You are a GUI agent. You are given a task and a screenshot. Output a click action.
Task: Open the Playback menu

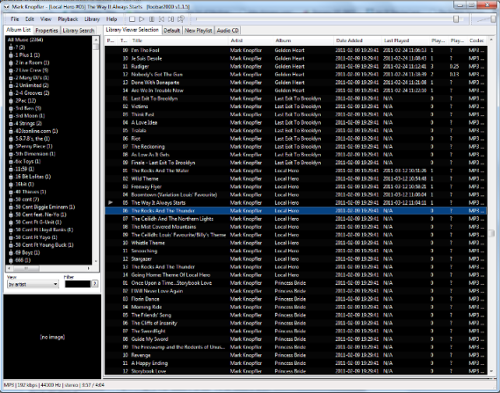tap(68, 19)
